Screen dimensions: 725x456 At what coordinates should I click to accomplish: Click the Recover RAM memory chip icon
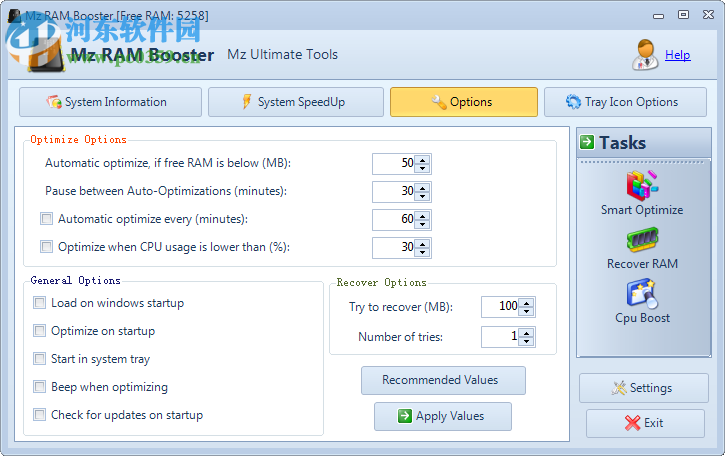pos(642,240)
